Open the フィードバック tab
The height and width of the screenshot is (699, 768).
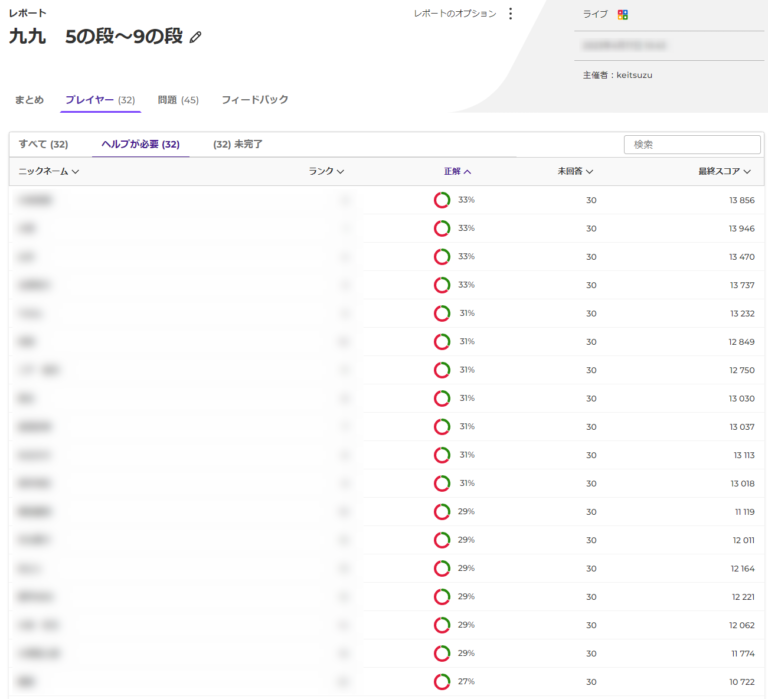pyautogui.click(x=255, y=100)
